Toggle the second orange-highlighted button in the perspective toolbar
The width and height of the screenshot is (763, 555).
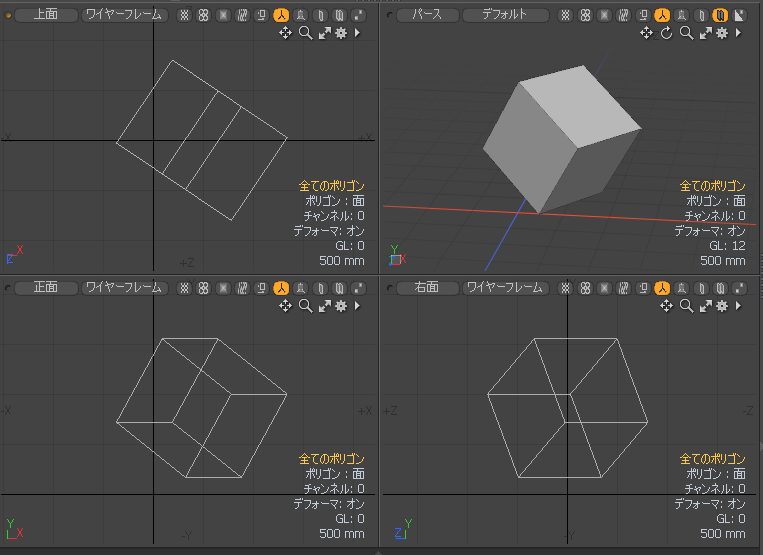click(720, 15)
